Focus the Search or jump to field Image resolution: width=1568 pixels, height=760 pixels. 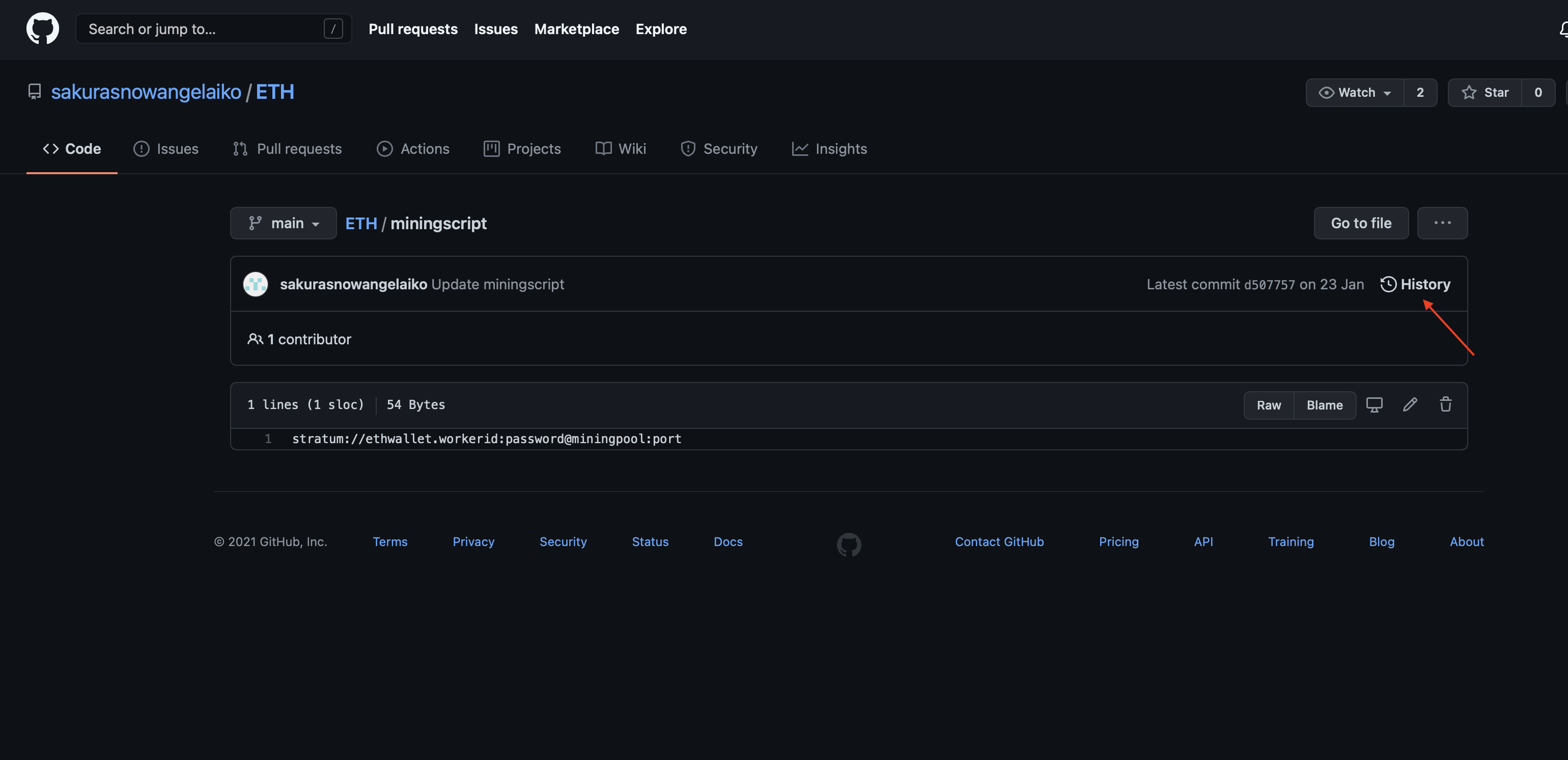click(213, 29)
